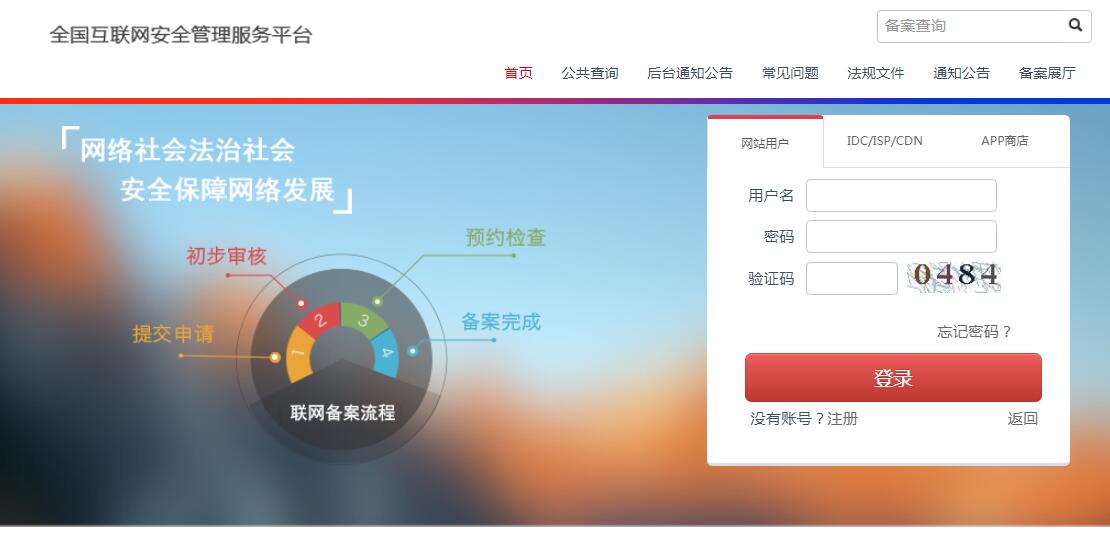Refresh the 0484 captcha image
Screen dimensions: 1110x544
[x=954, y=277]
